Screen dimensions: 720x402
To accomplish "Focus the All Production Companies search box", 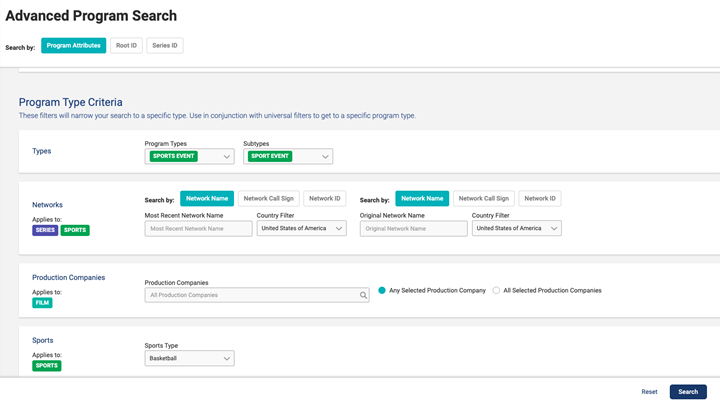I will (250, 295).
